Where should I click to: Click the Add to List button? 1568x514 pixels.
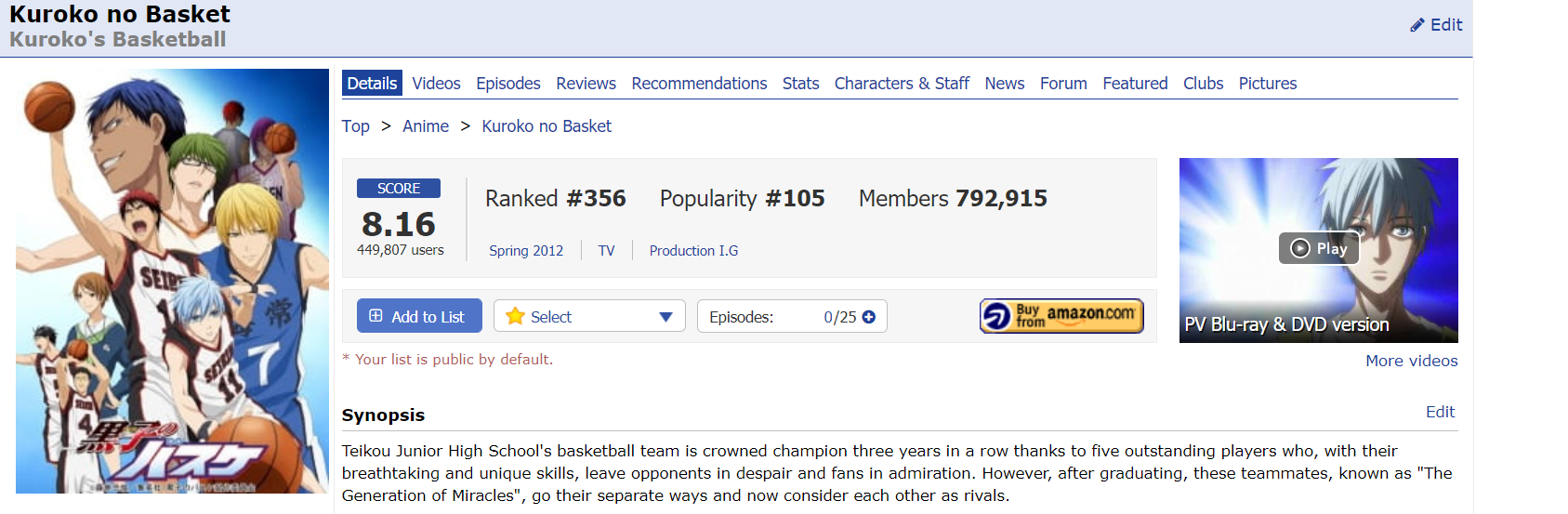pos(419,316)
